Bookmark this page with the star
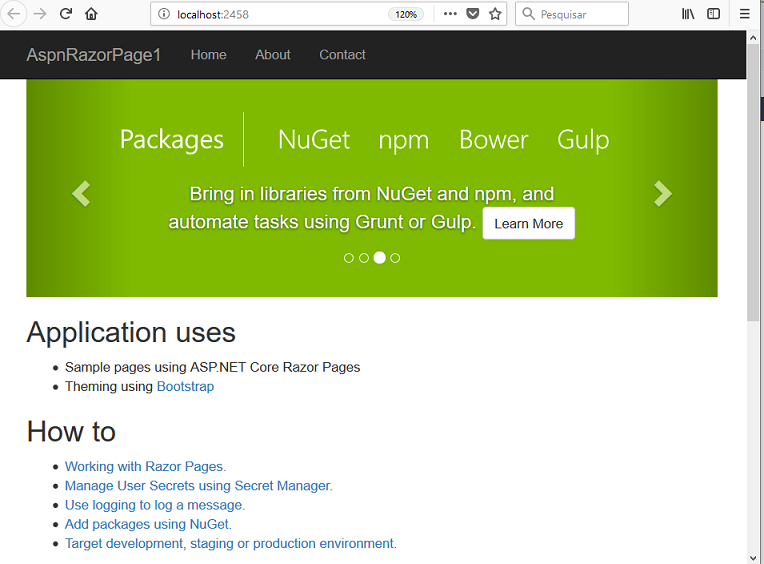 pyautogui.click(x=495, y=14)
